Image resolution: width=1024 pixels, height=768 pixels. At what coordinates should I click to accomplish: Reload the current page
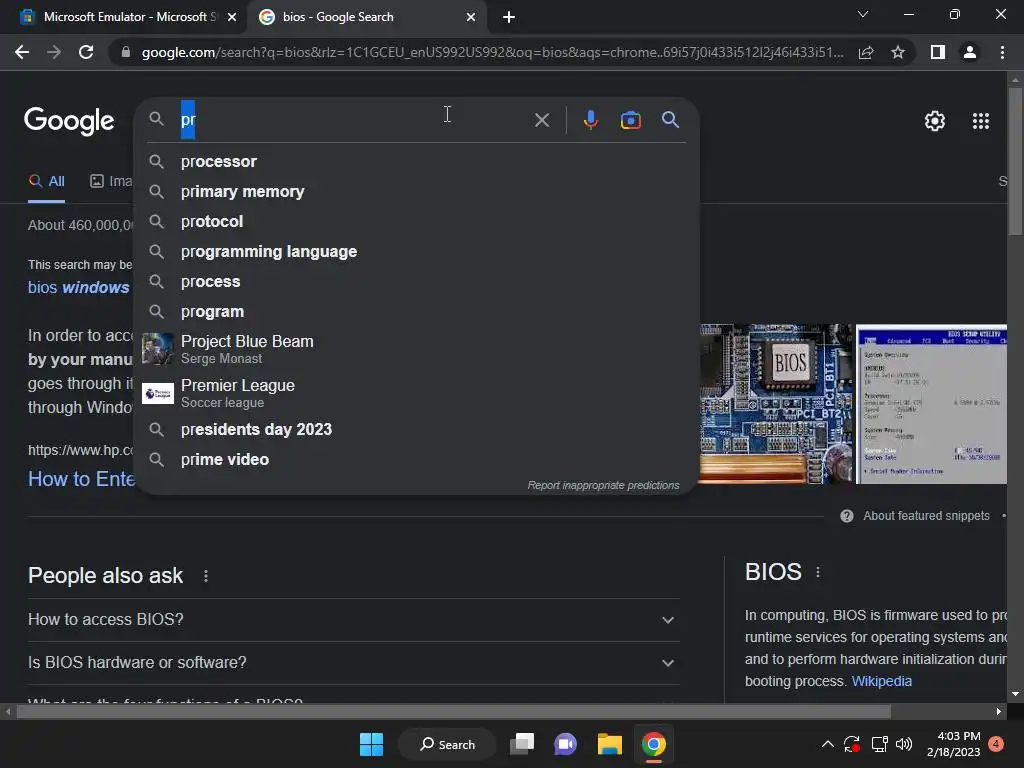[86, 52]
